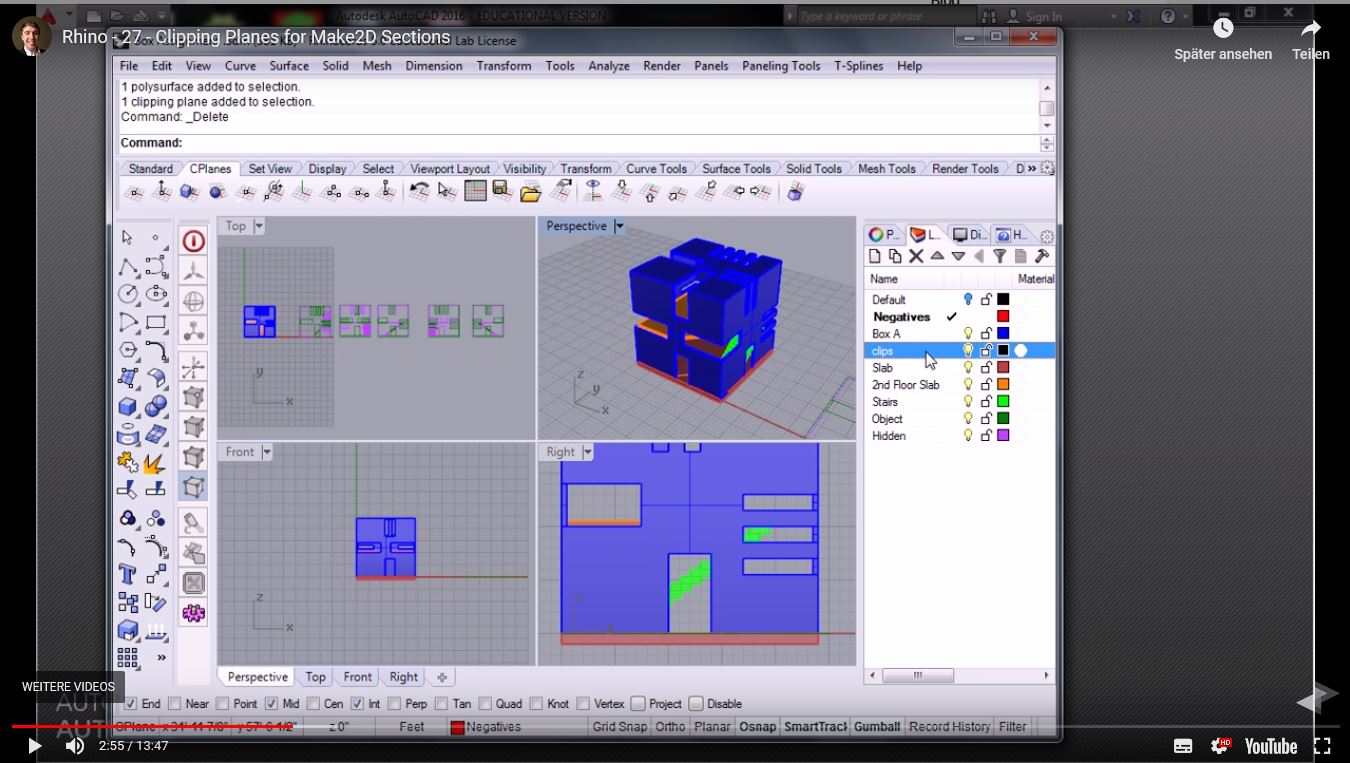Open the Paneling Tools menu
Viewport: 1350px width, 763px height.
(x=781, y=66)
